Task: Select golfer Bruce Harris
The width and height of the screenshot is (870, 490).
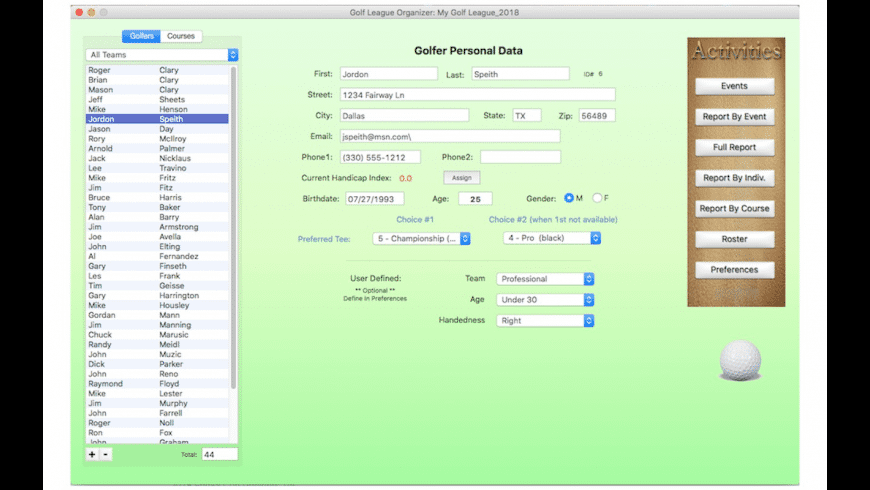Action: pos(157,198)
